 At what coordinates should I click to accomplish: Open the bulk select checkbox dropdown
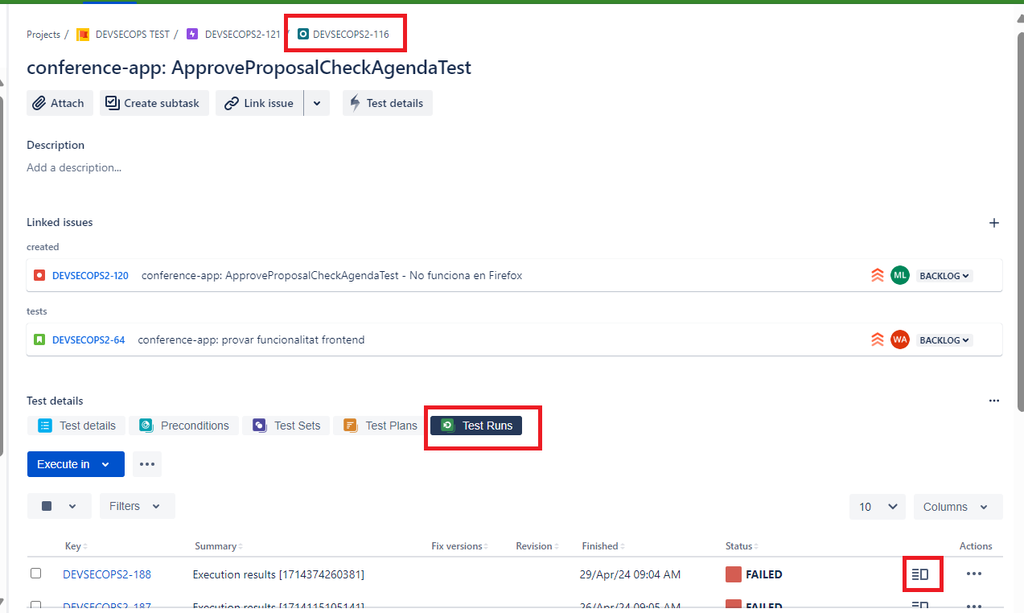(59, 506)
